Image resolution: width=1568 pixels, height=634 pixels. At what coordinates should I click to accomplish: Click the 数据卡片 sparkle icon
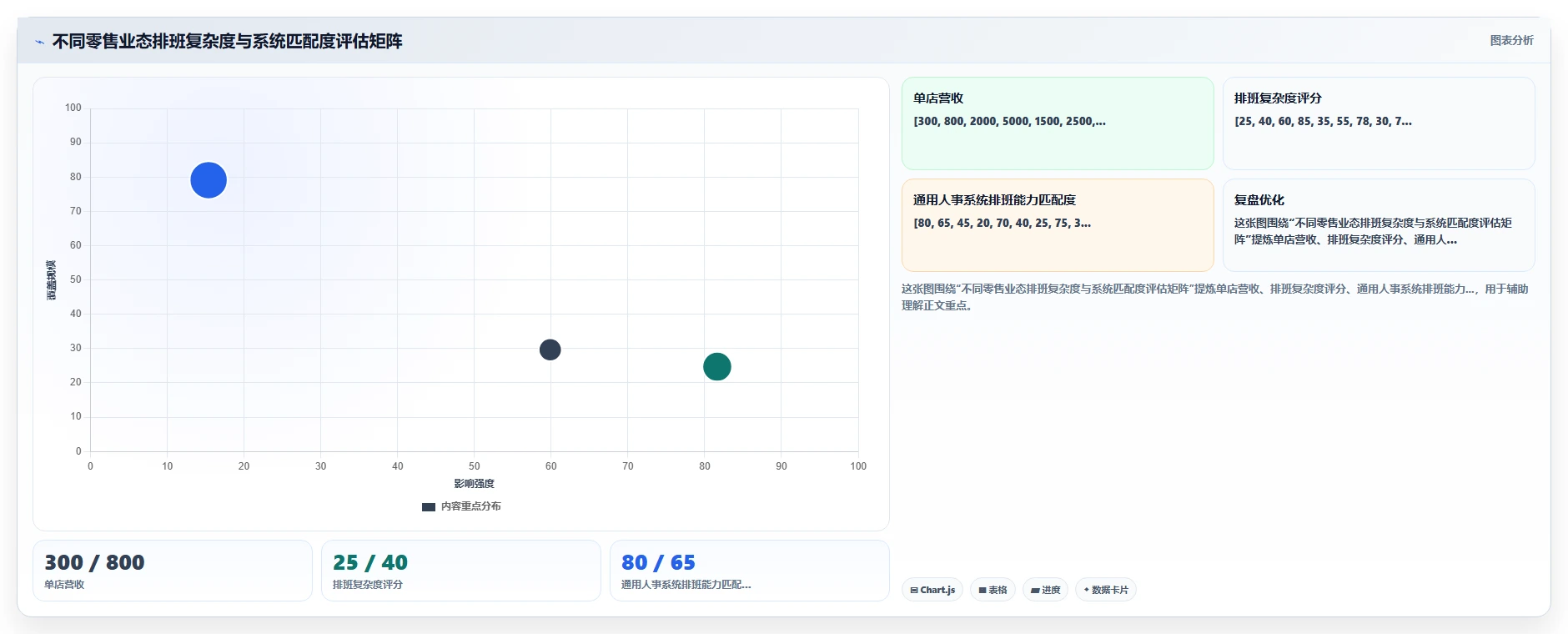[1086, 590]
